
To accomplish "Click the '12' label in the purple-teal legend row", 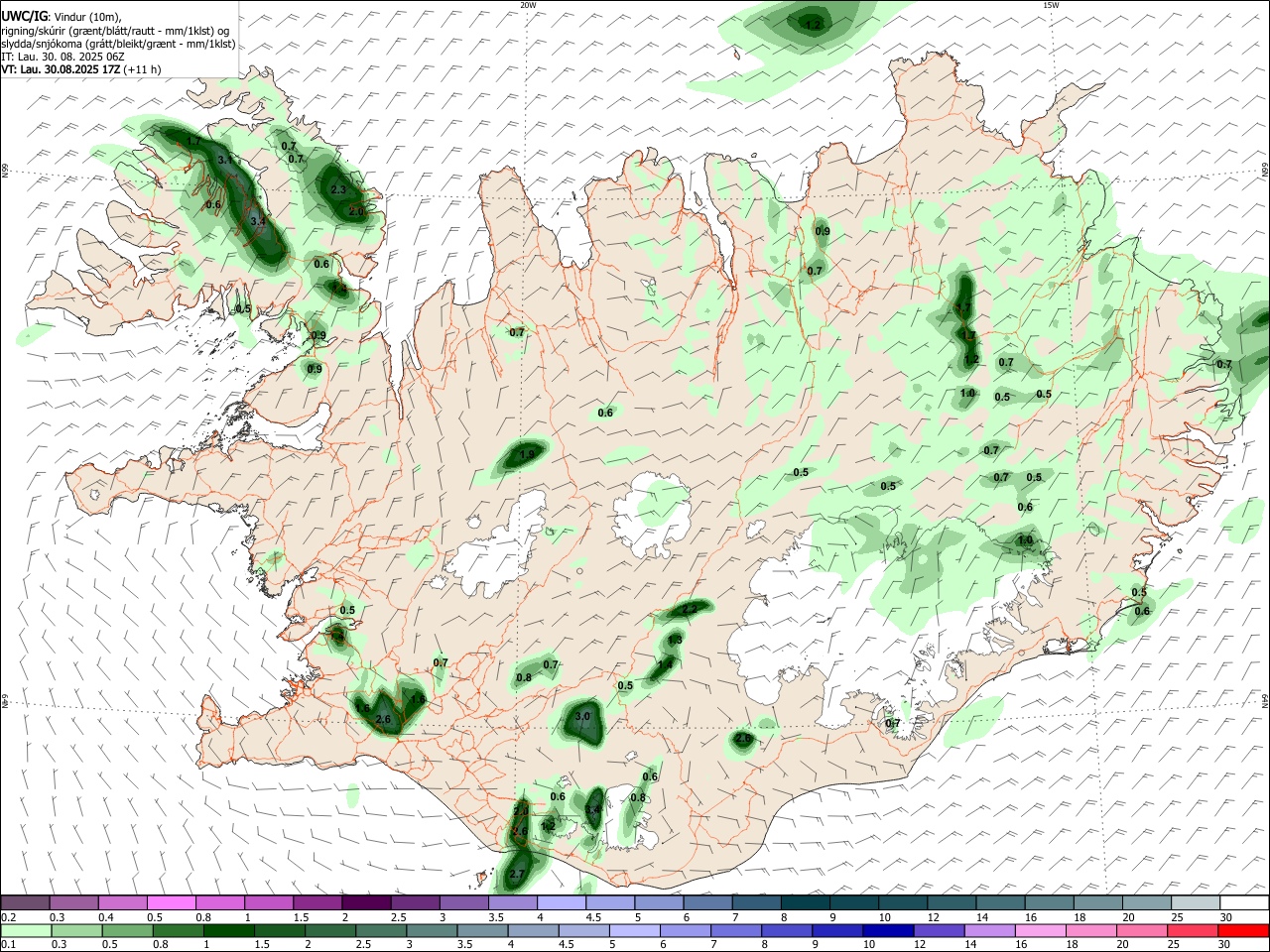I will pos(934,917).
